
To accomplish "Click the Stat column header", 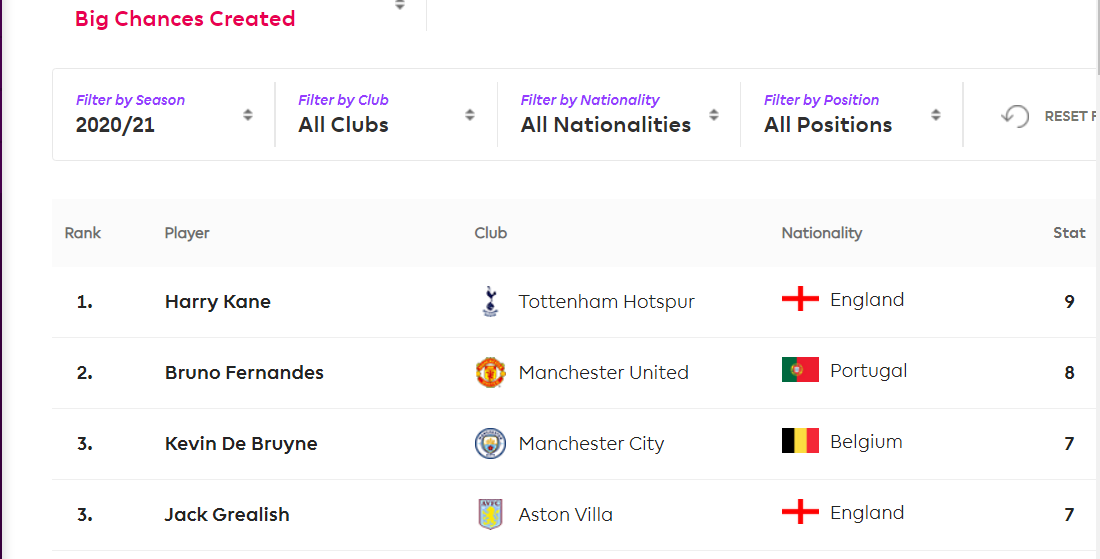I will [1069, 233].
